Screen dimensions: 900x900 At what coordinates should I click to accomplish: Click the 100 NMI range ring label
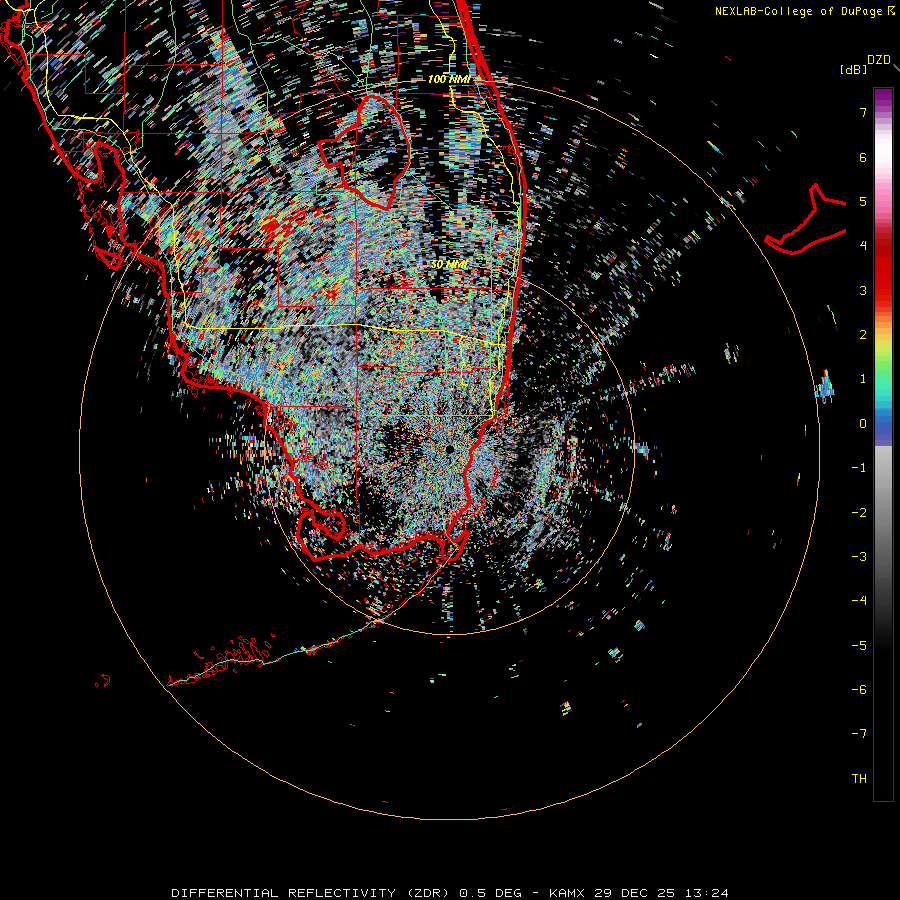coord(449,79)
